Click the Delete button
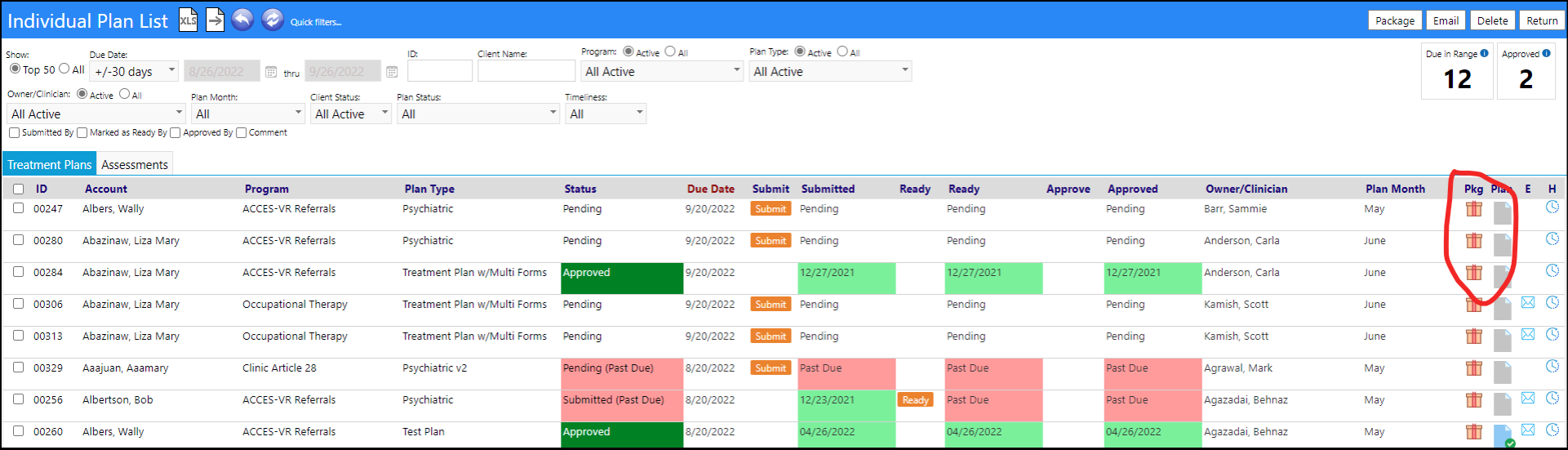The height and width of the screenshot is (450, 1568). coord(1492,20)
